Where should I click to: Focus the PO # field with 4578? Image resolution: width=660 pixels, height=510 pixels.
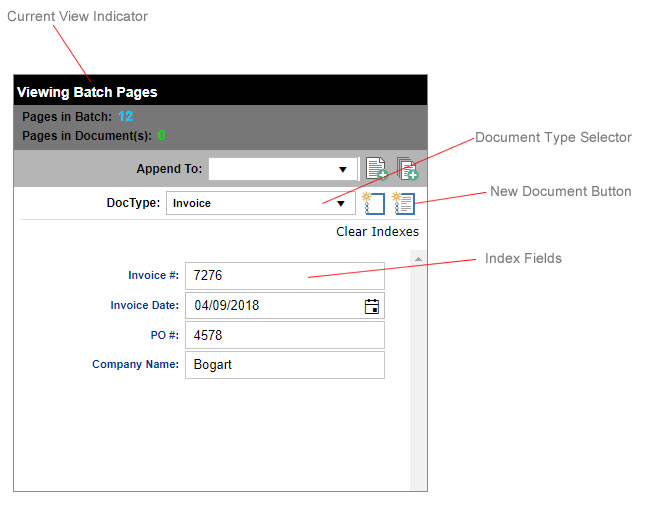click(284, 335)
